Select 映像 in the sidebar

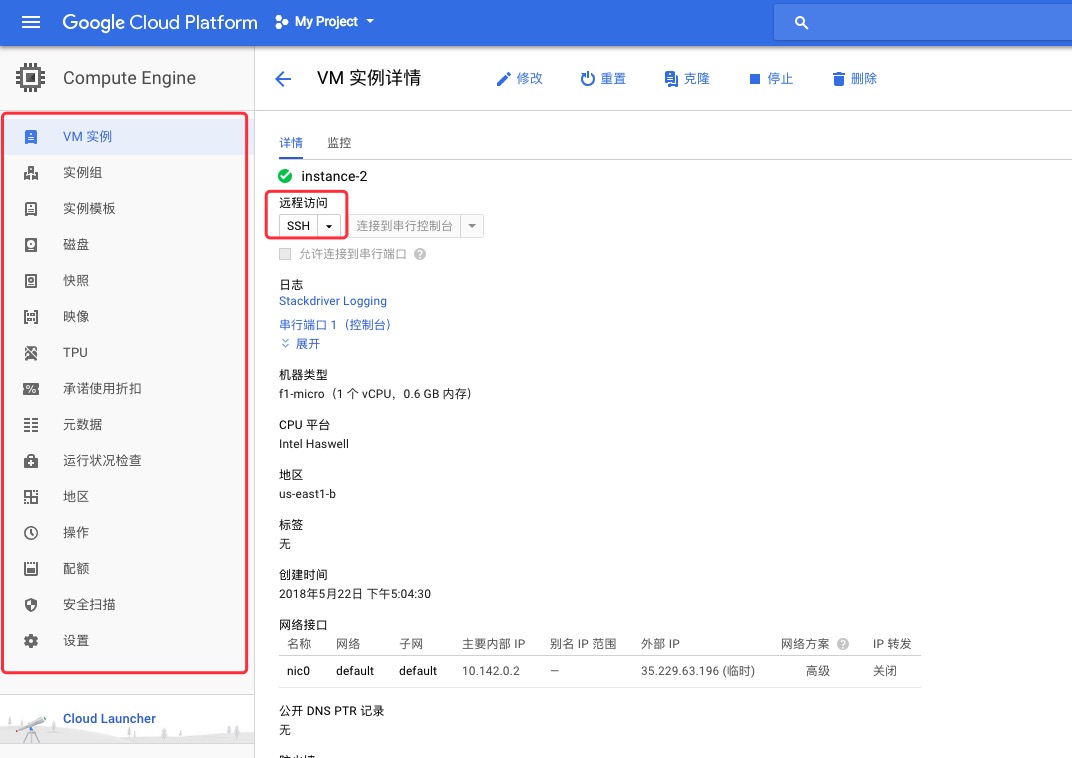click(x=126, y=316)
